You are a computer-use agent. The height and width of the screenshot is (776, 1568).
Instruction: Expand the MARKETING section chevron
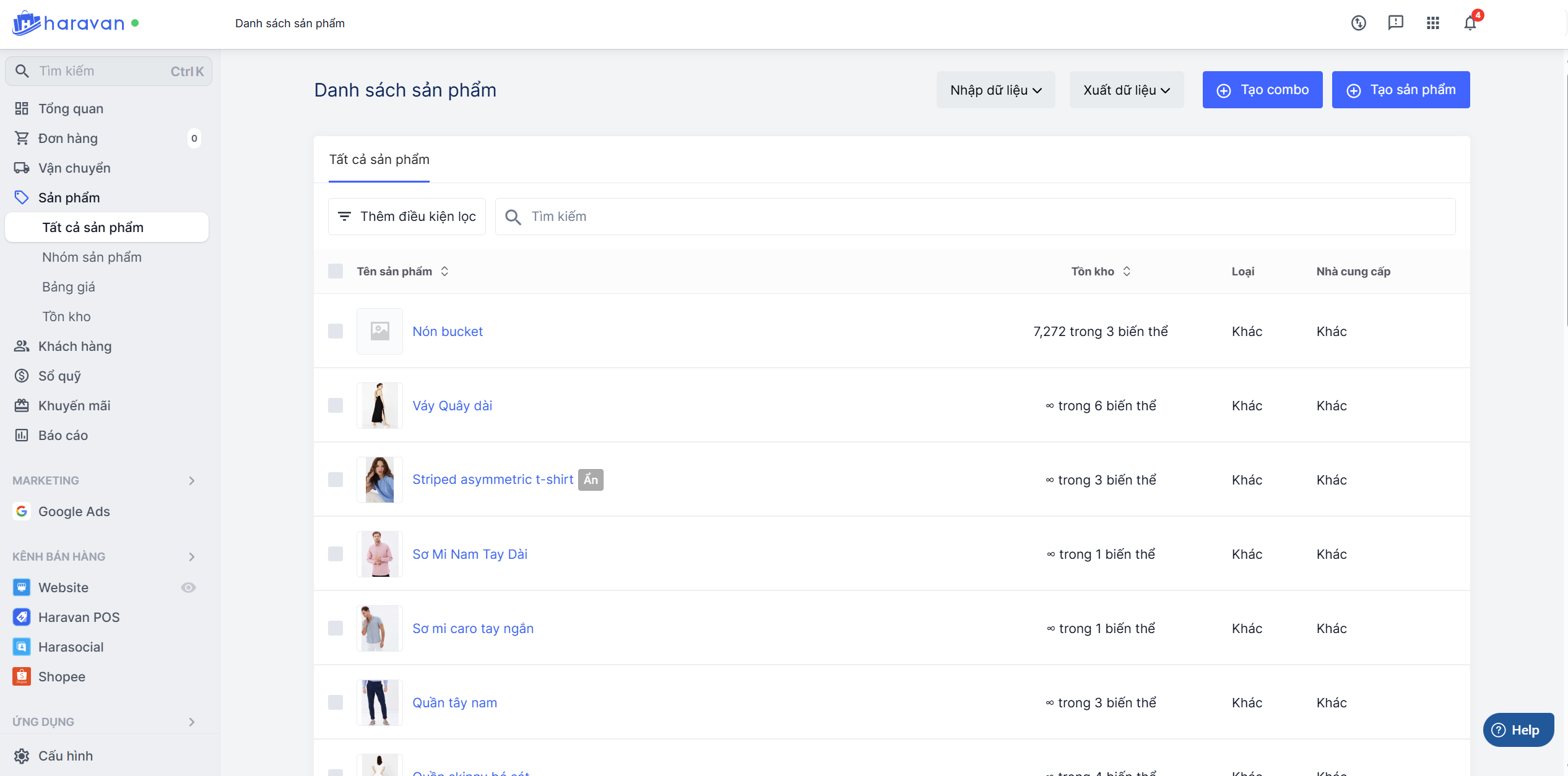192,481
